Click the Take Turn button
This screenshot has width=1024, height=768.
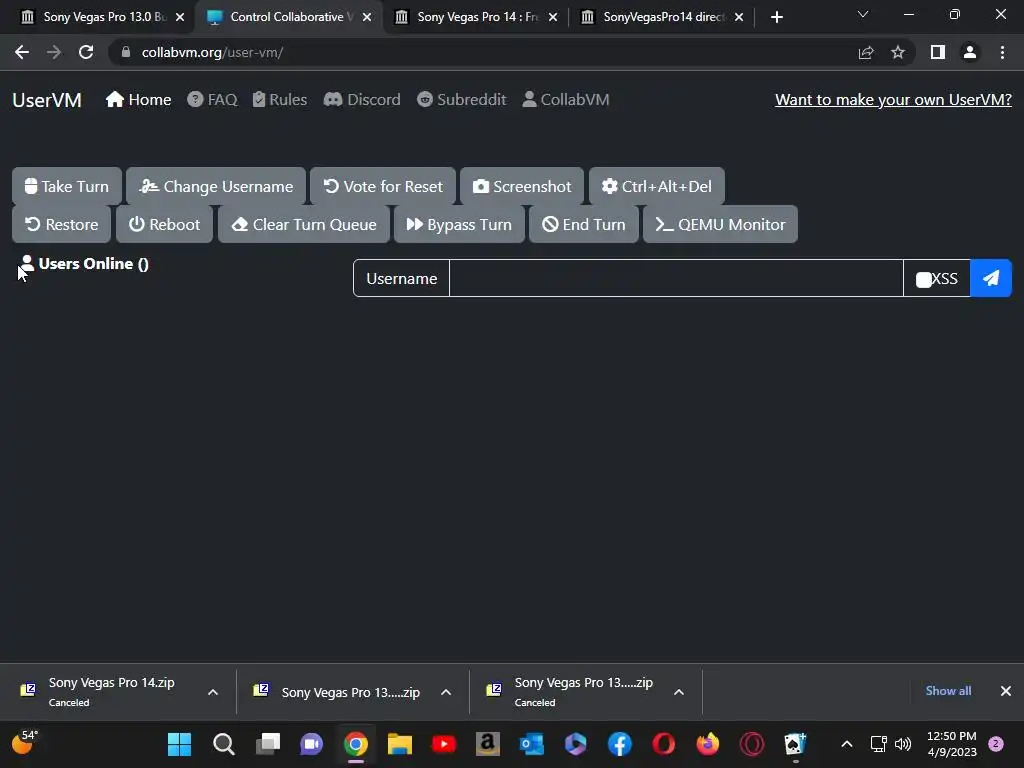coord(67,186)
